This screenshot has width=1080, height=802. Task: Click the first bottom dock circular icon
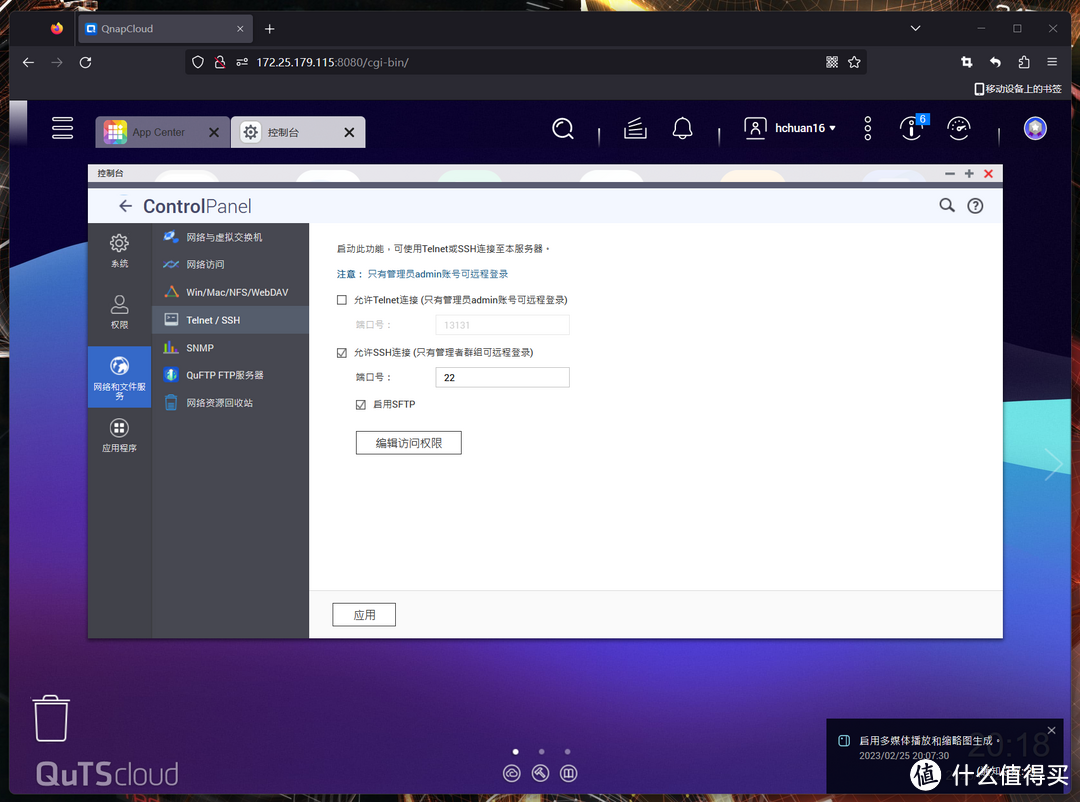click(x=512, y=773)
